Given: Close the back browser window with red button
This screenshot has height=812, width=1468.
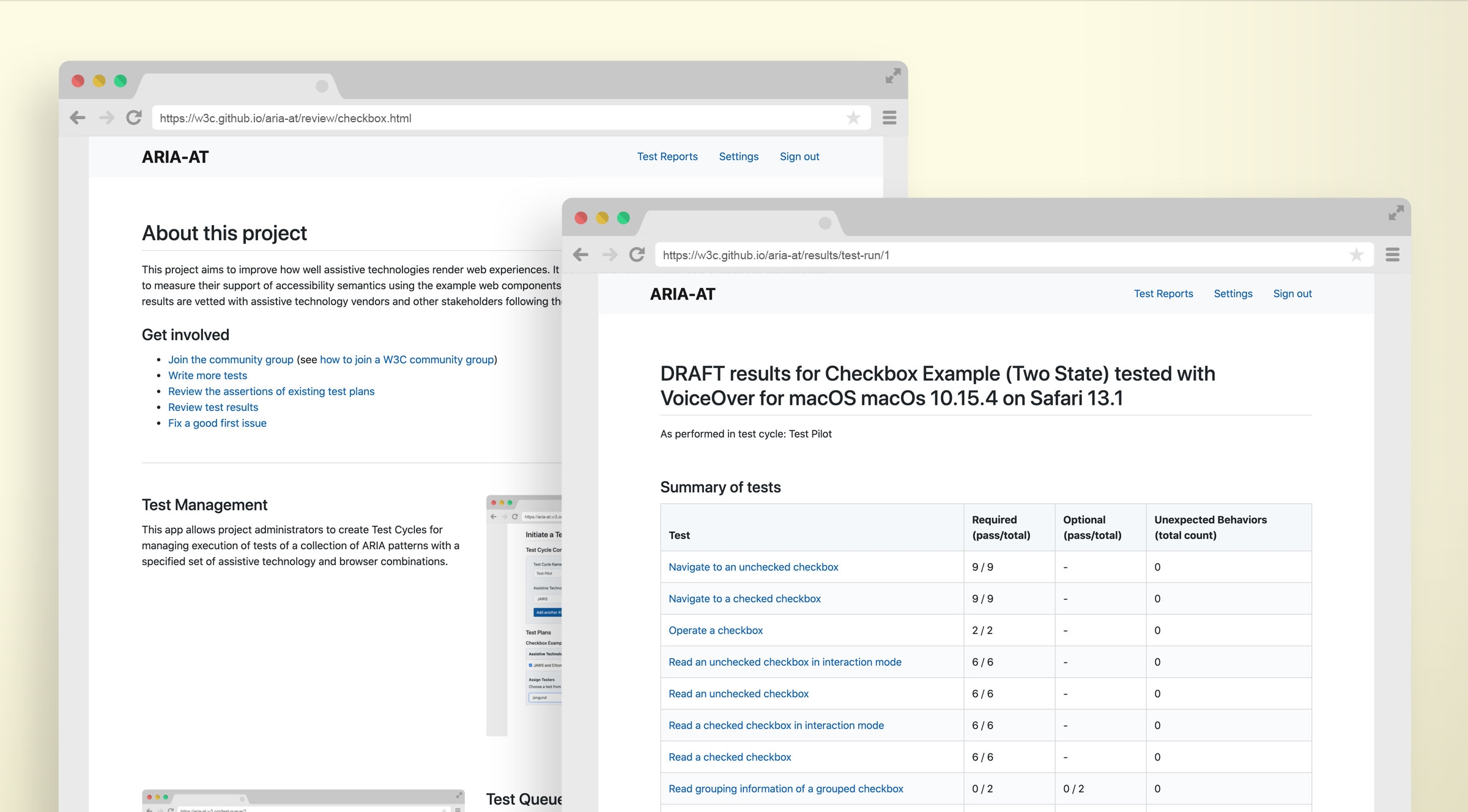Looking at the screenshot, I should tap(78, 81).
